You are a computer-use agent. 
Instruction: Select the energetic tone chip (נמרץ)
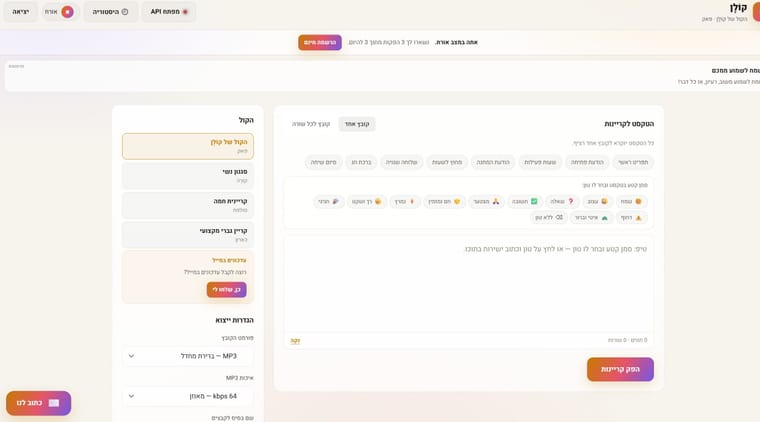pyautogui.click(x=405, y=202)
